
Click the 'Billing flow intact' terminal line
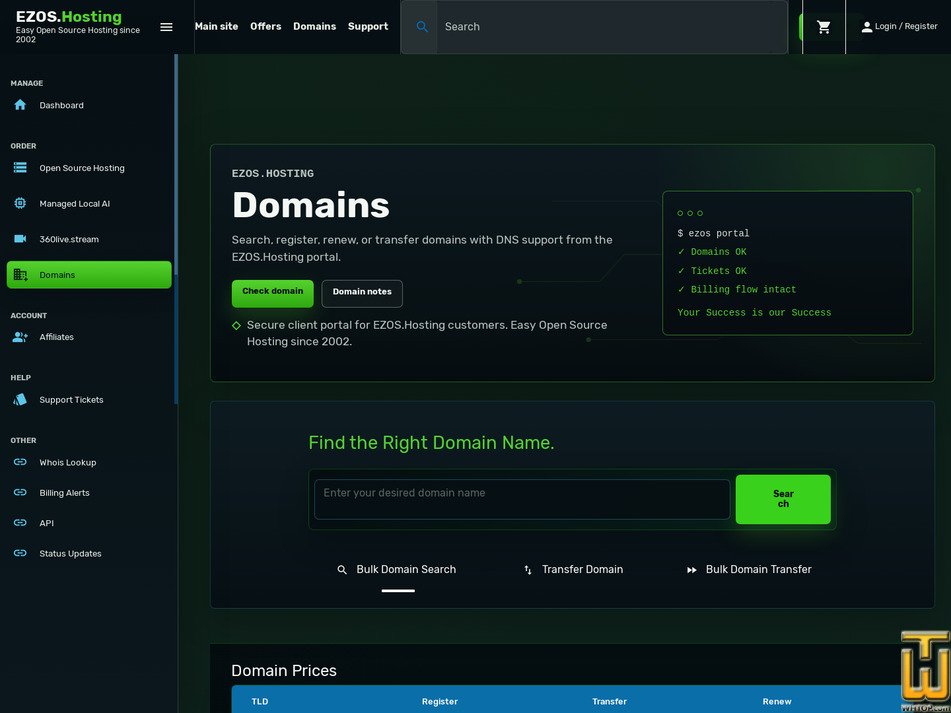737,290
